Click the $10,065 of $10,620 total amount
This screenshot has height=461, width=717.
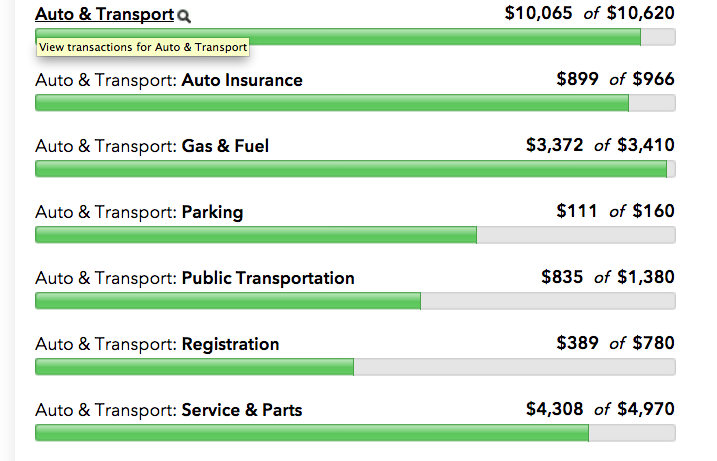click(x=590, y=14)
